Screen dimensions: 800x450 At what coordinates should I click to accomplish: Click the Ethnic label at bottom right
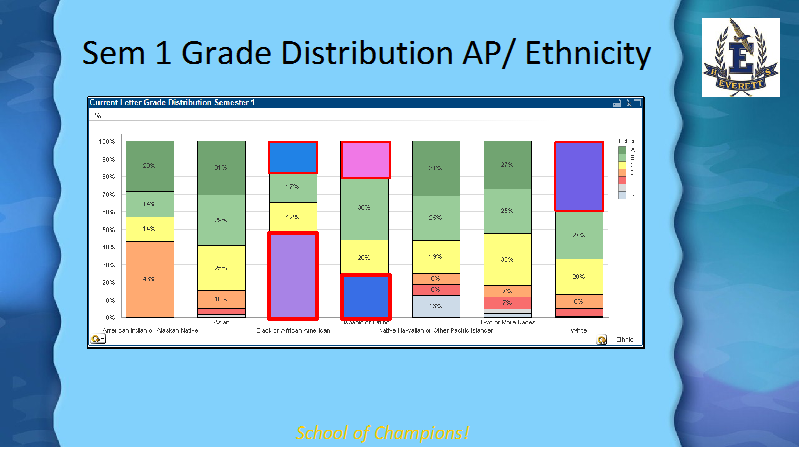625,339
